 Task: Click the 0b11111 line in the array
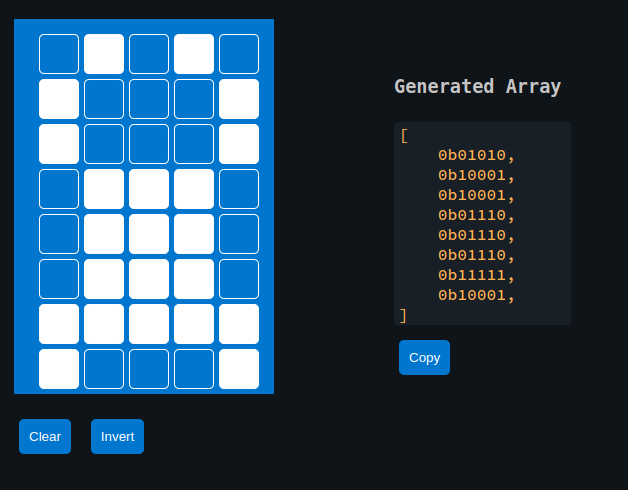pos(476,275)
